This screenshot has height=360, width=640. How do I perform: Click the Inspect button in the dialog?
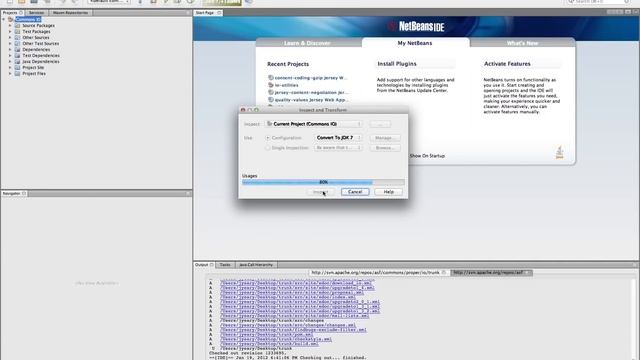[x=320, y=192]
